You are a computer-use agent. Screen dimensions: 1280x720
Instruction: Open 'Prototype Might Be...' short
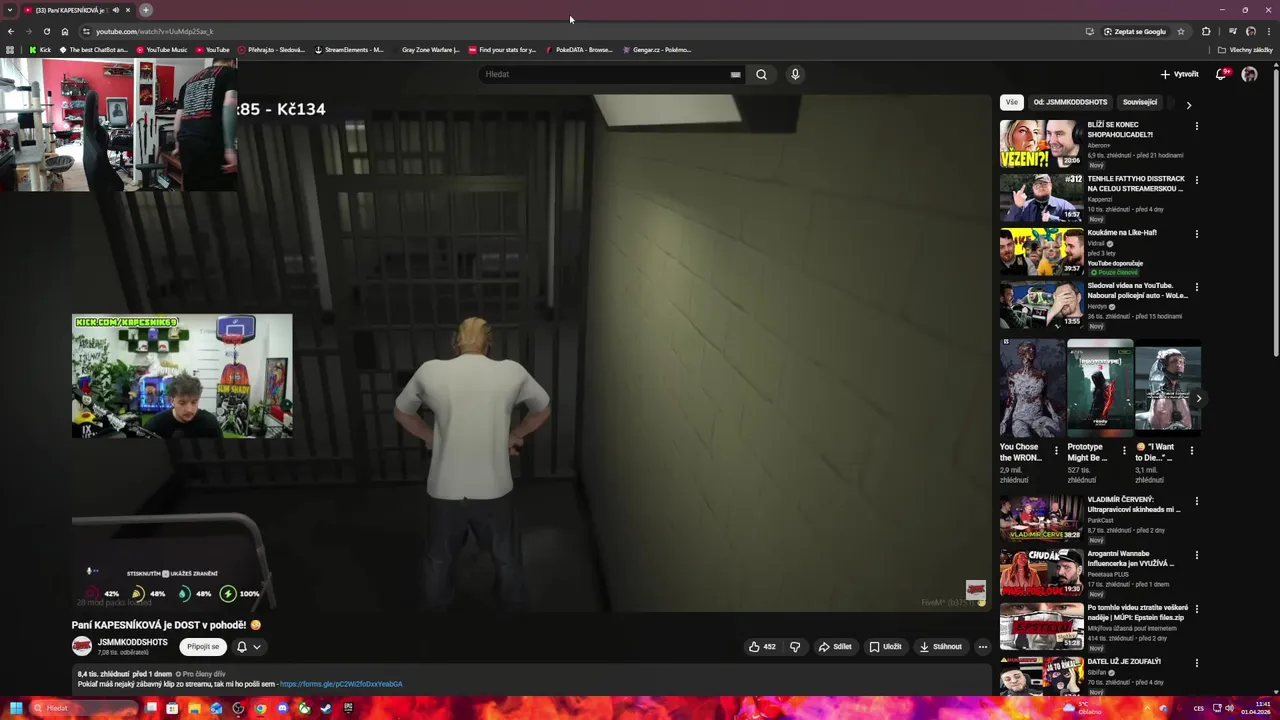1099,388
